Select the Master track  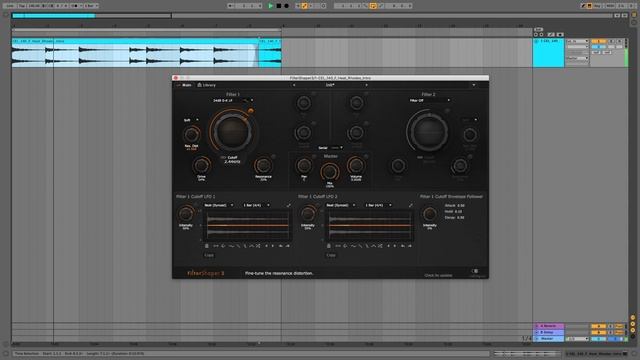(549, 338)
